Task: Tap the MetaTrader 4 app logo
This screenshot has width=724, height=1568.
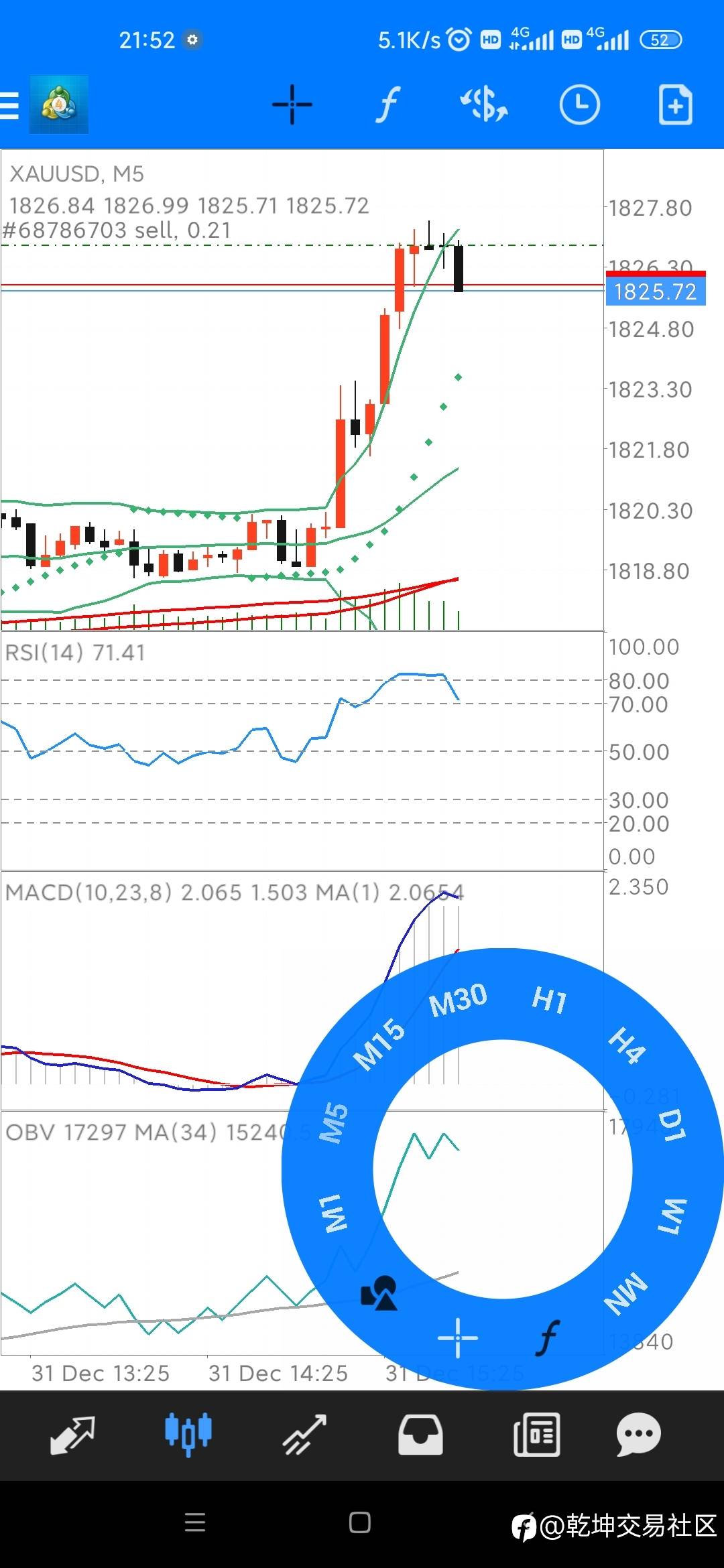Action: pos(59,105)
